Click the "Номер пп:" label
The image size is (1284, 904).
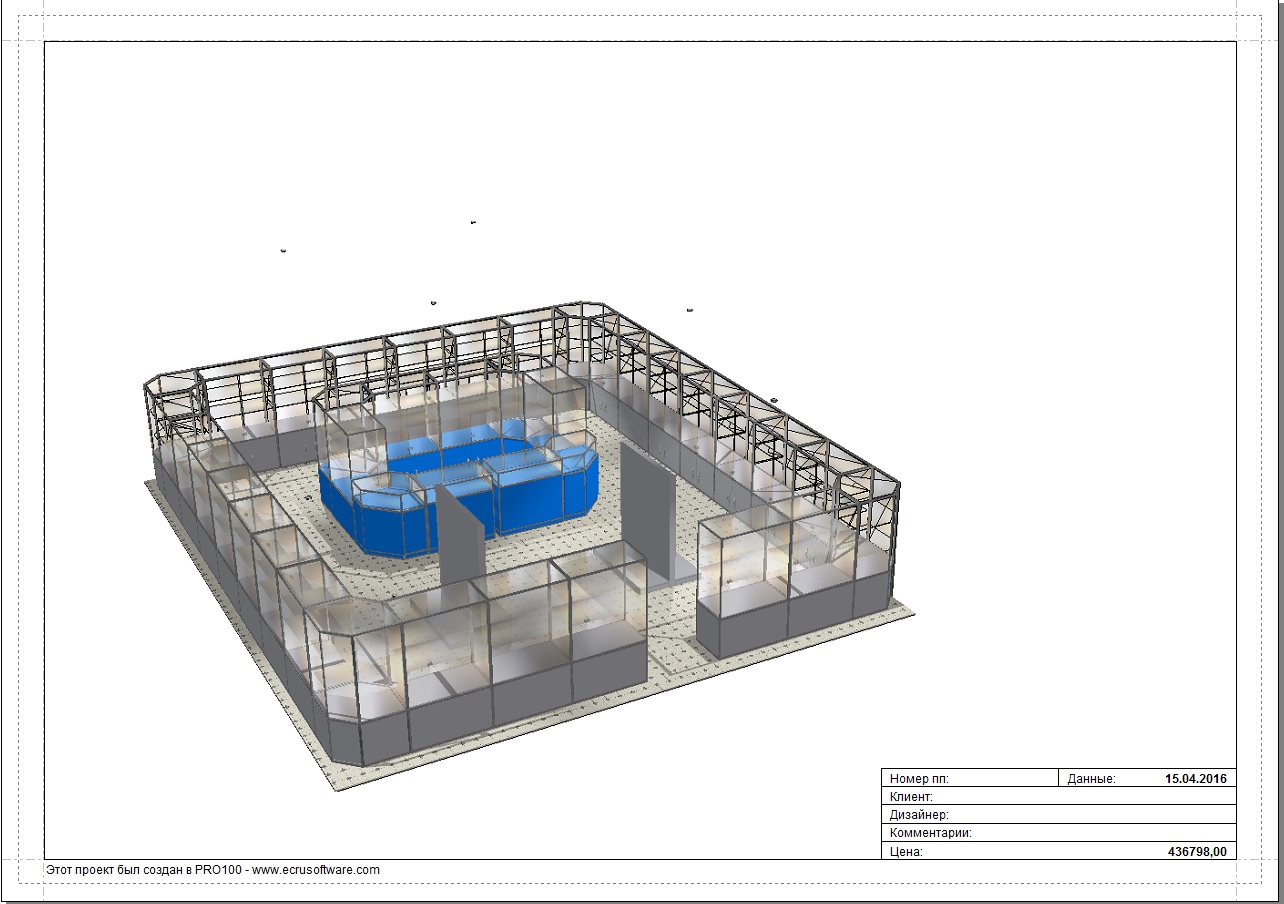coord(918,778)
